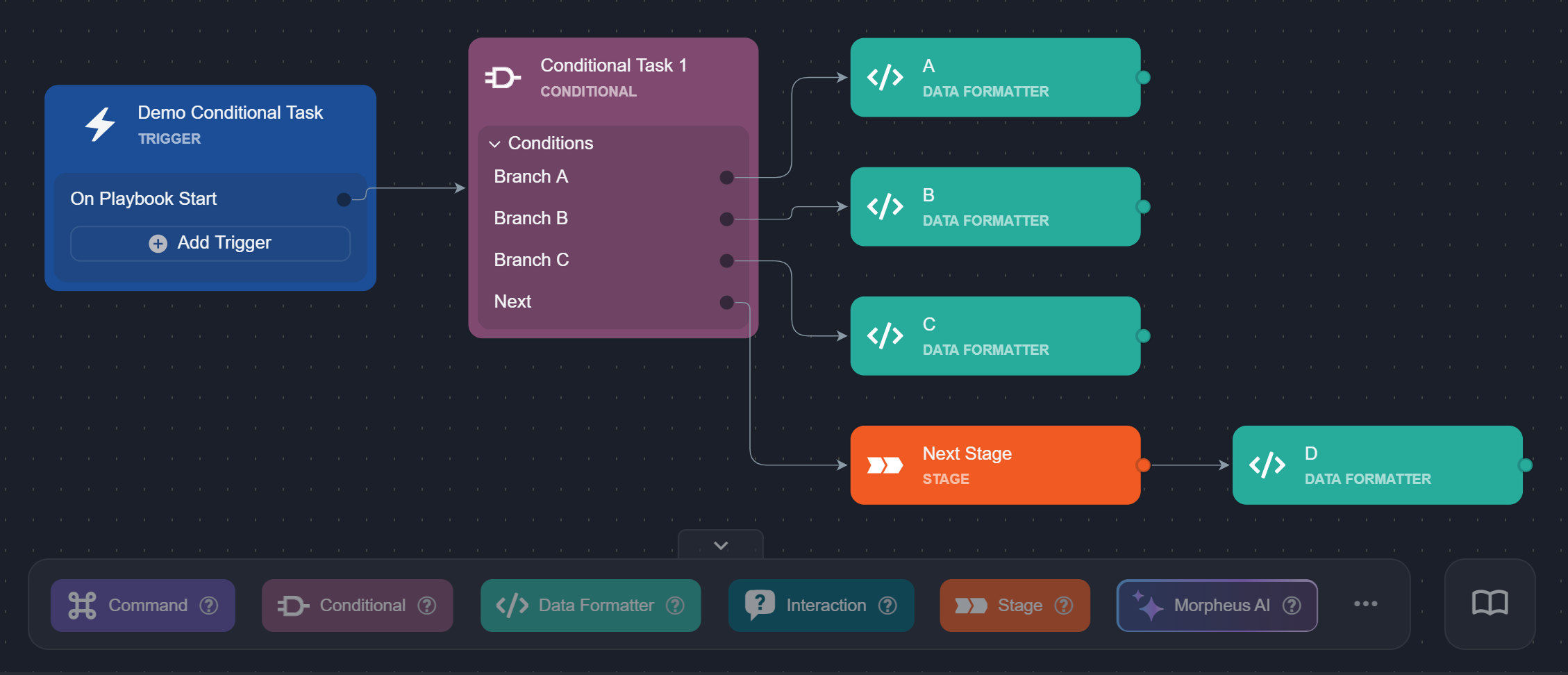This screenshot has height=675, width=1568.
Task: Collapse the bottom task toolbar
Action: 721,545
